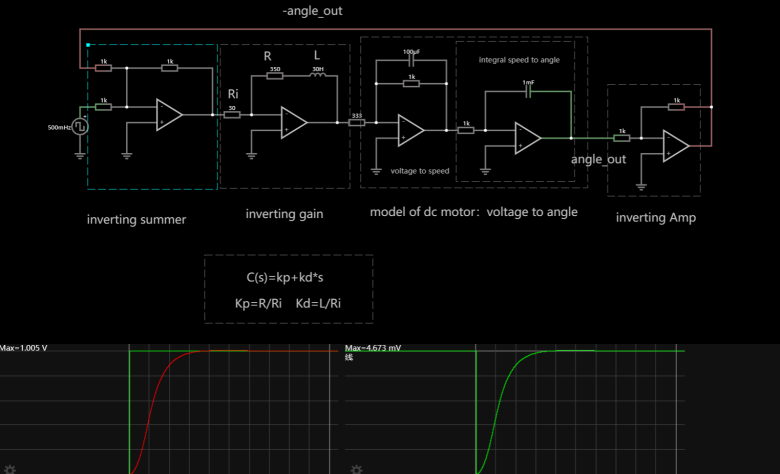
Task: Click the inverting Amp op-amp
Action: [x=676, y=146]
